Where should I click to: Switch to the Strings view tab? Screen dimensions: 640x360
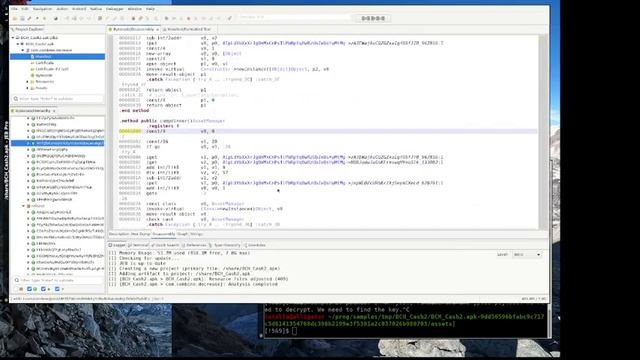(196, 234)
